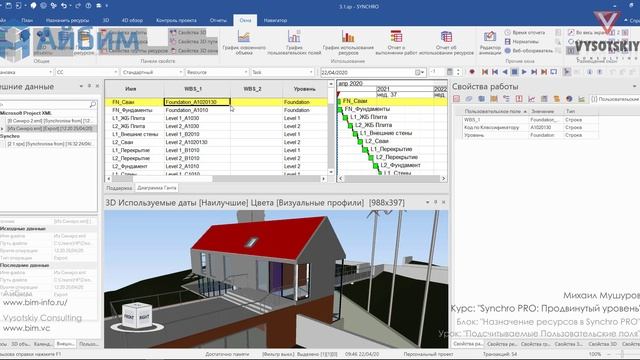Toggle loop playback icon
640x360 pixels.
(554, 72)
